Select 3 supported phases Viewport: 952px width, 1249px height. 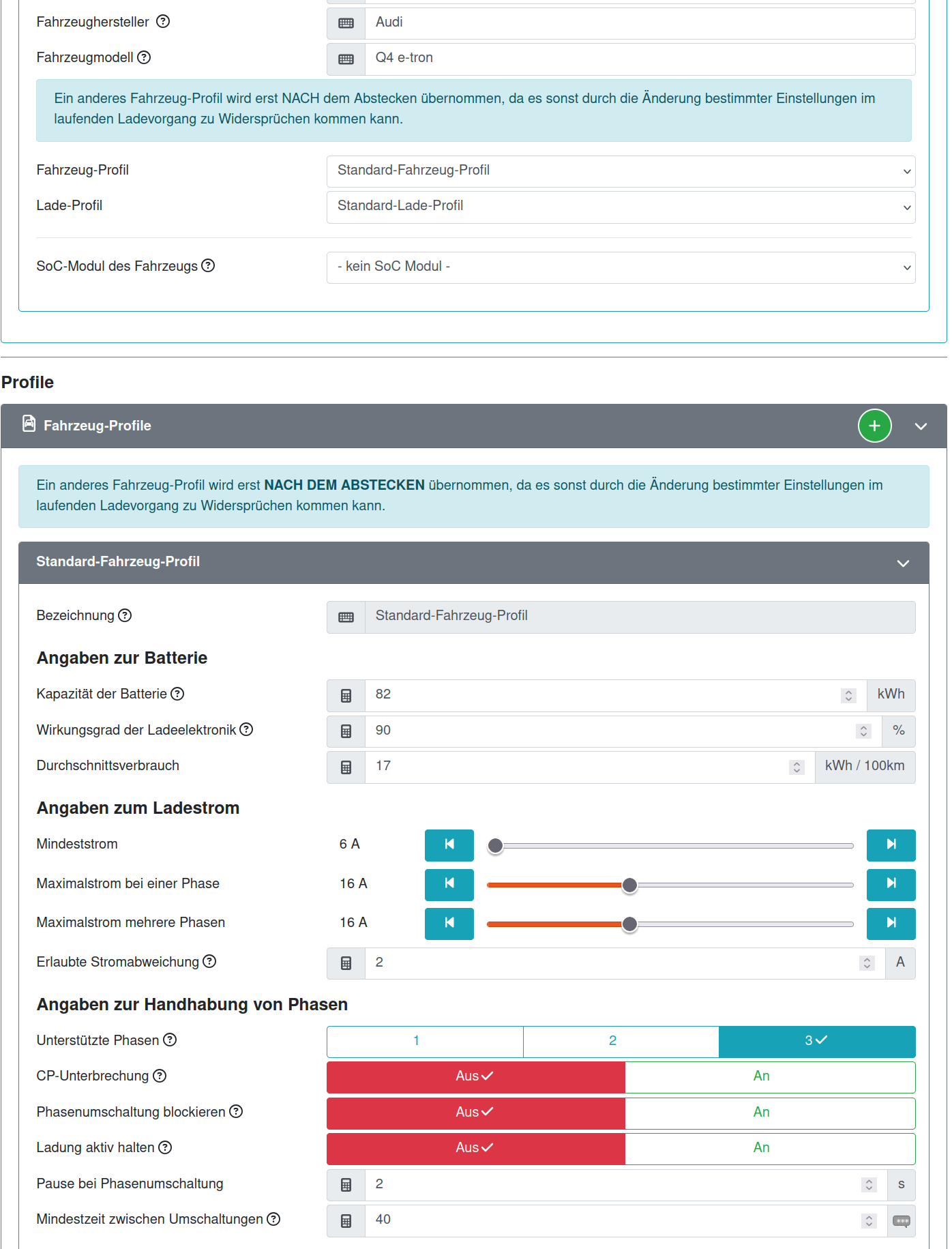[x=817, y=1042]
